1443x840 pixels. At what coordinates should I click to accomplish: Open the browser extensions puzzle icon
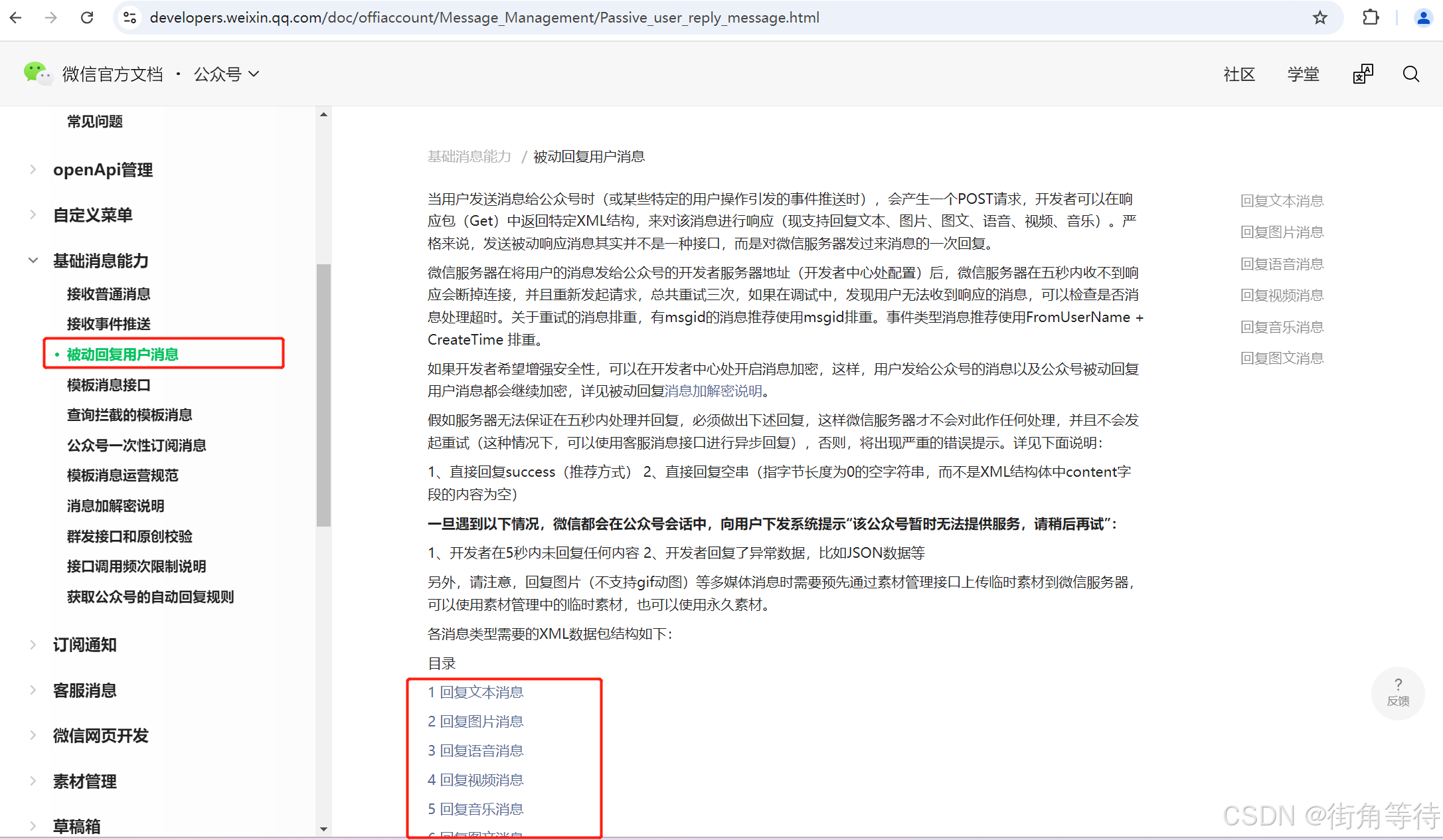[1371, 18]
